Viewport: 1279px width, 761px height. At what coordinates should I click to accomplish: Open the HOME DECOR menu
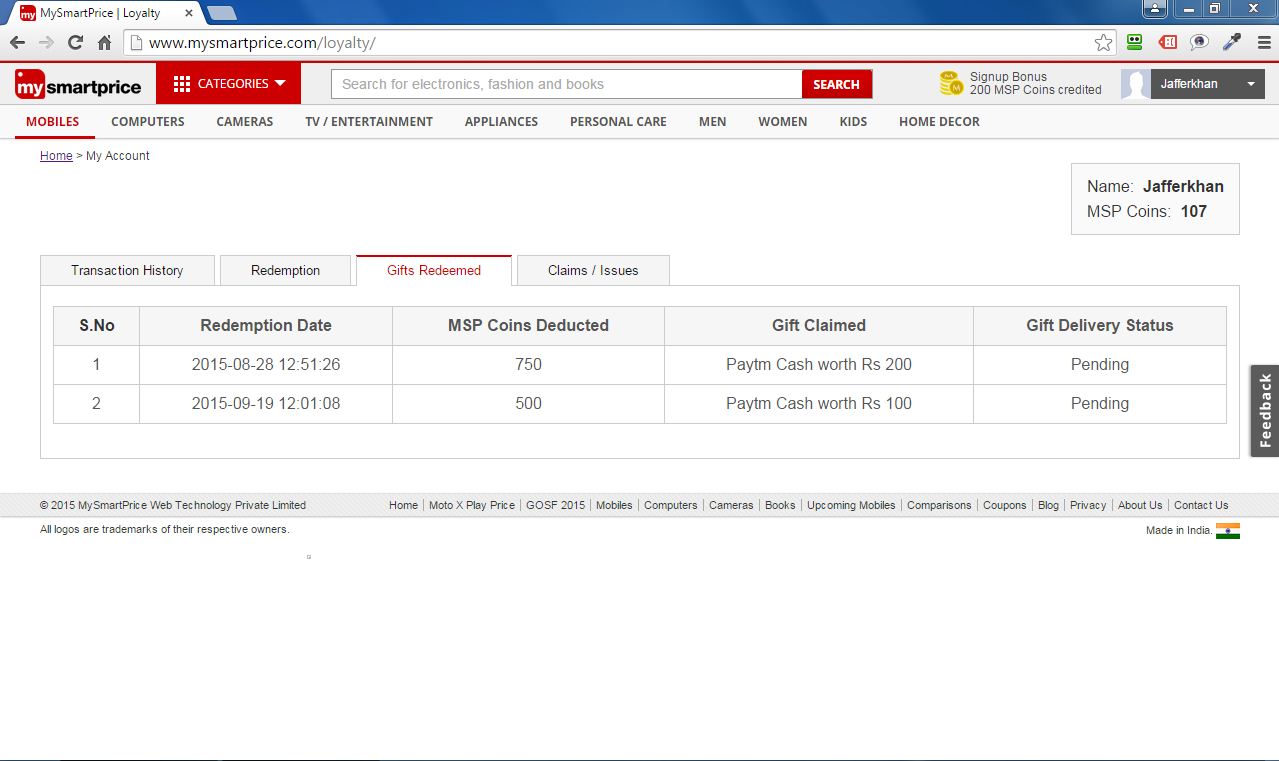pyautogui.click(x=939, y=121)
